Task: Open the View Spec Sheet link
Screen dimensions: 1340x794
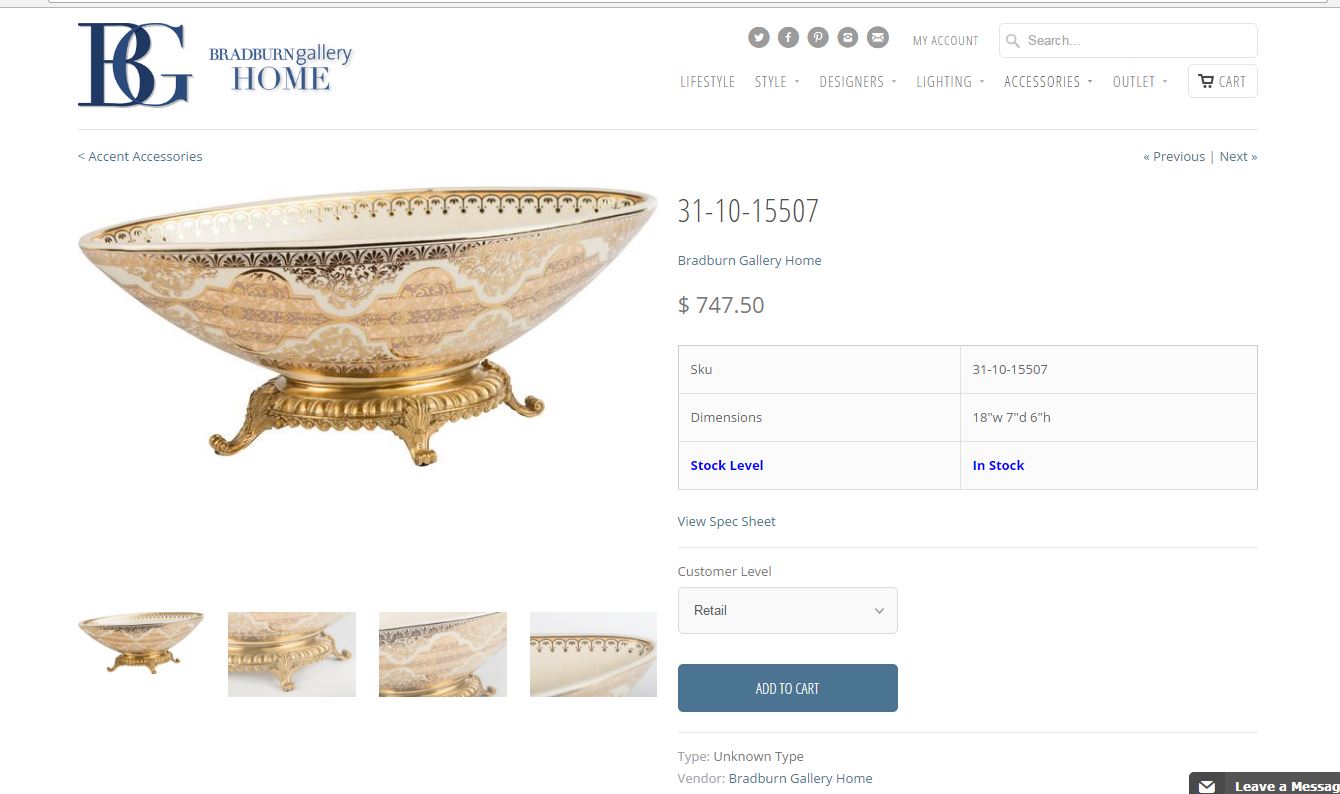Action: click(727, 521)
